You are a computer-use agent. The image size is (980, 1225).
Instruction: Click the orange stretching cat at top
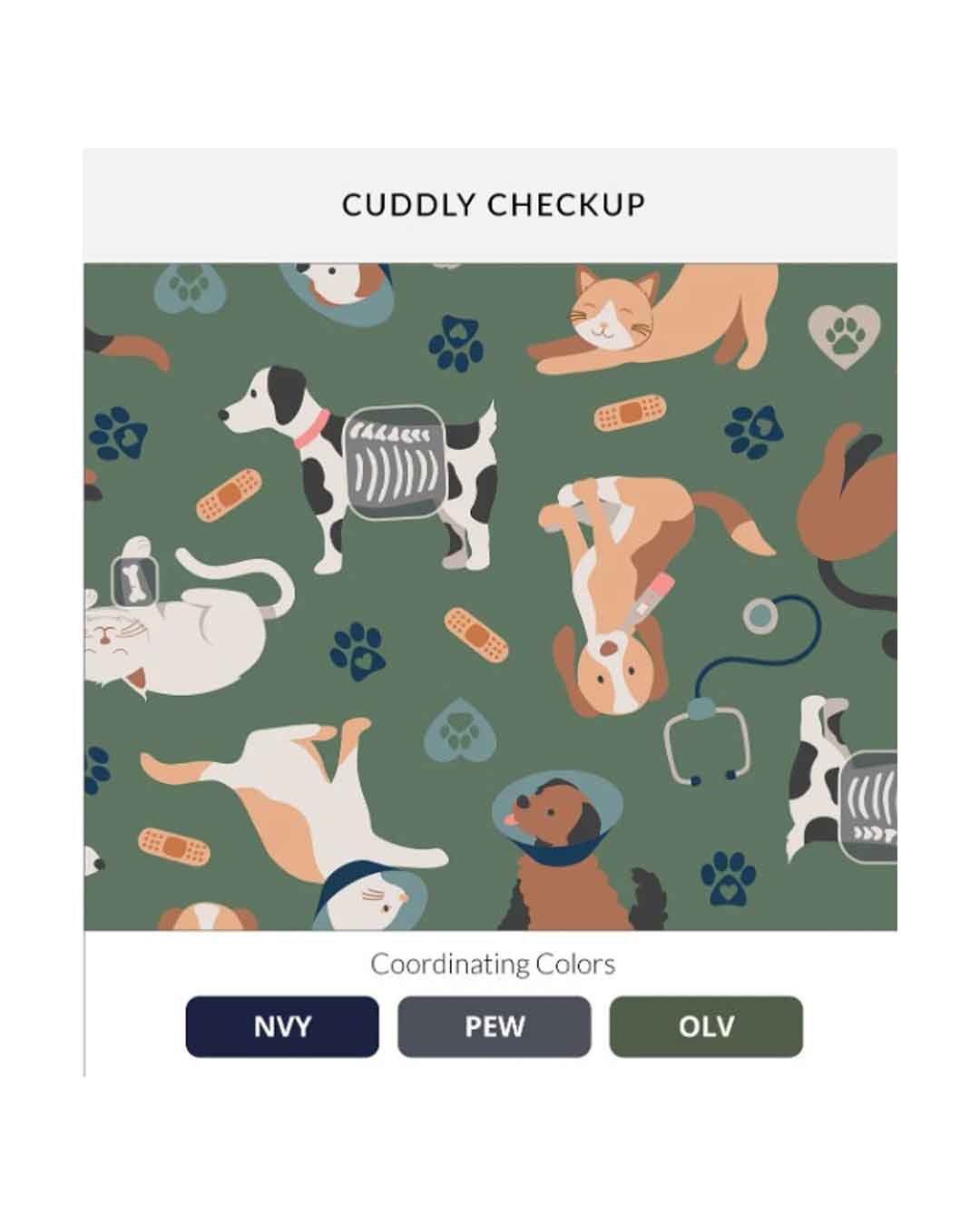coord(652,319)
